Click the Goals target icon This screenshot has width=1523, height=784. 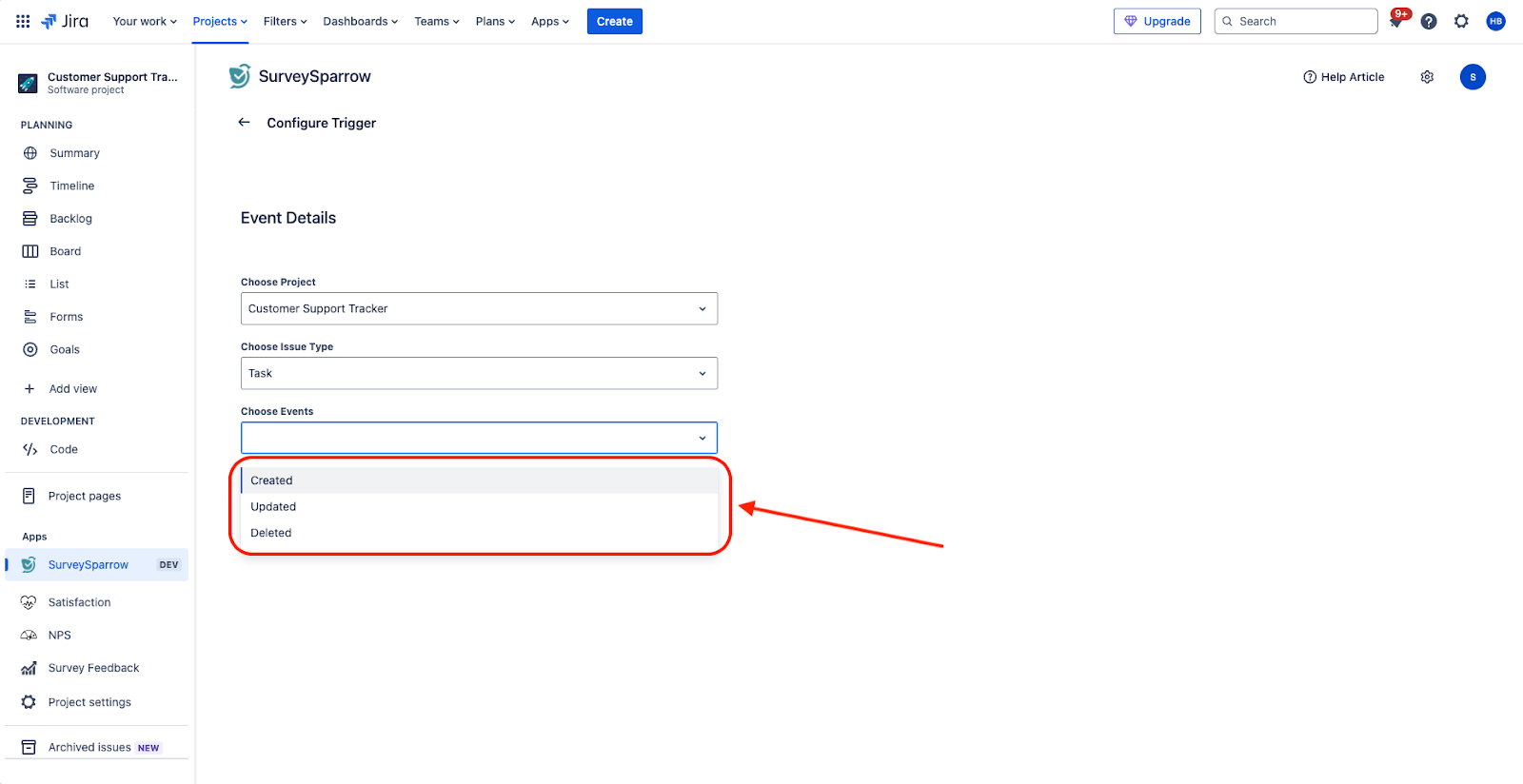point(30,349)
